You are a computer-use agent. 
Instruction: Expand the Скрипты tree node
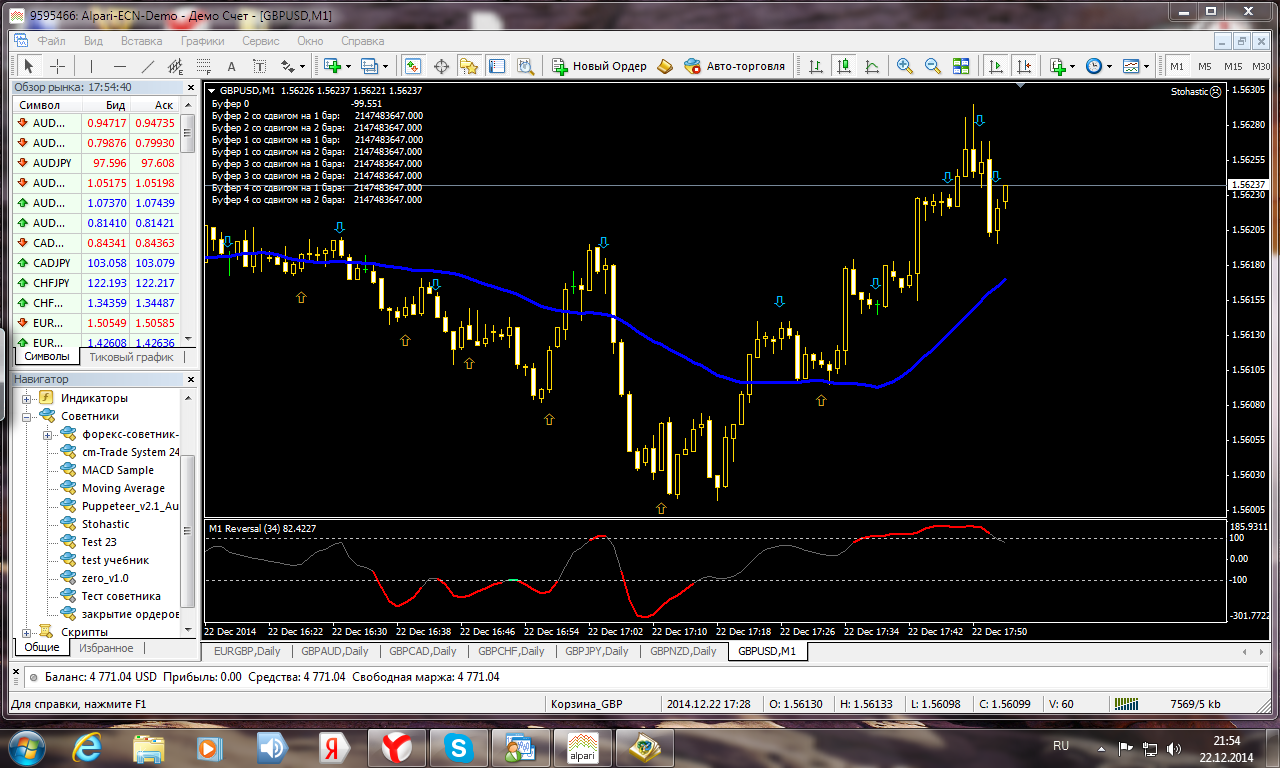point(26,632)
